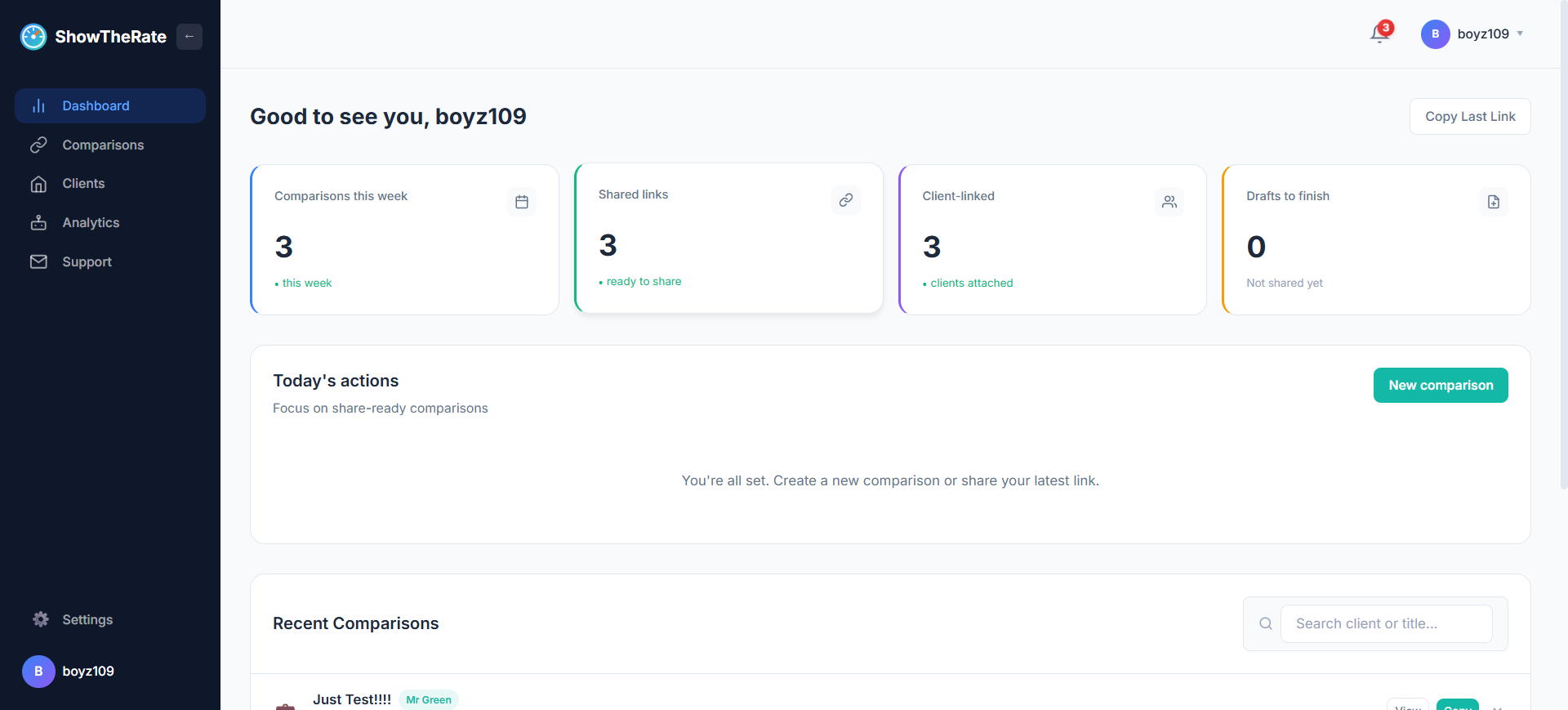The image size is (1568, 710).
Task: Open the Client-linked card
Action: click(x=1053, y=240)
